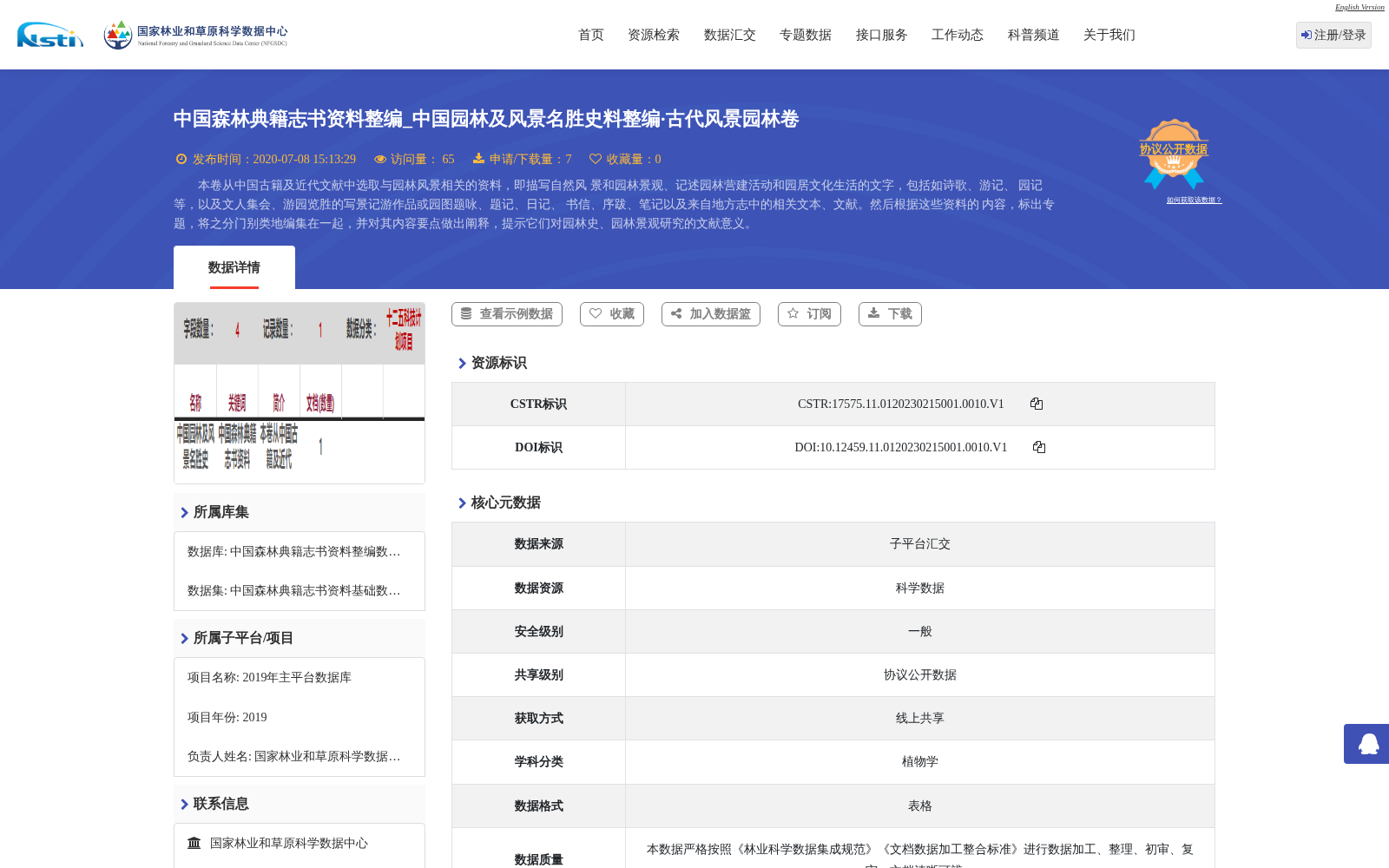Click the 国家林业和草原科学数据中心 logo

[x=196, y=35]
